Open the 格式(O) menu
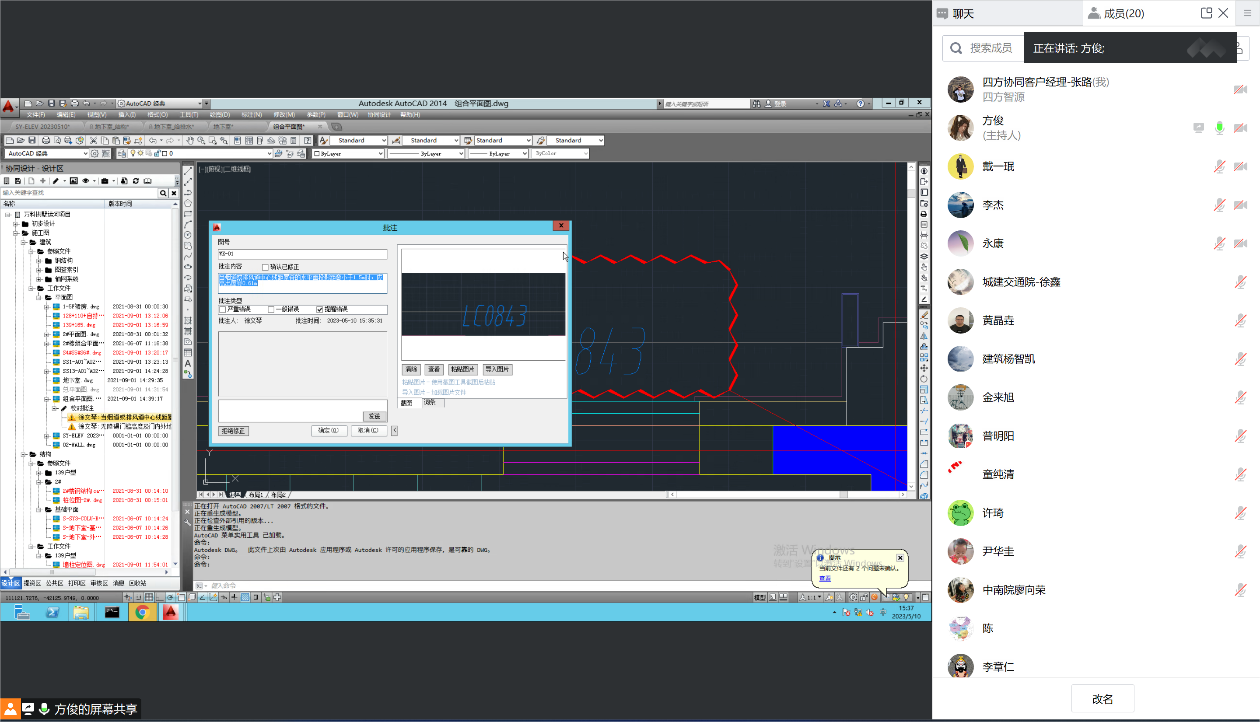This screenshot has height=722, width=1260. pos(157,115)
